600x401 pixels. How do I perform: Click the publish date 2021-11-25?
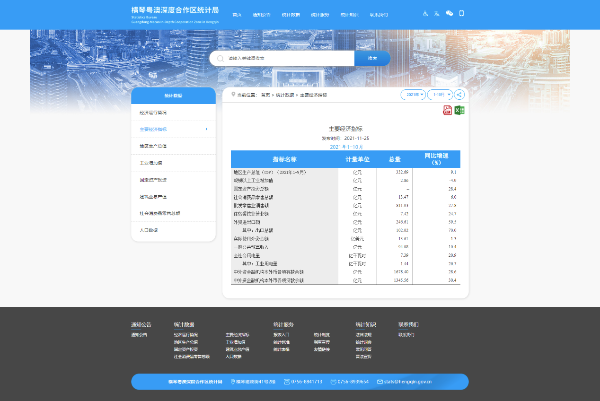(x=356, y=138)
